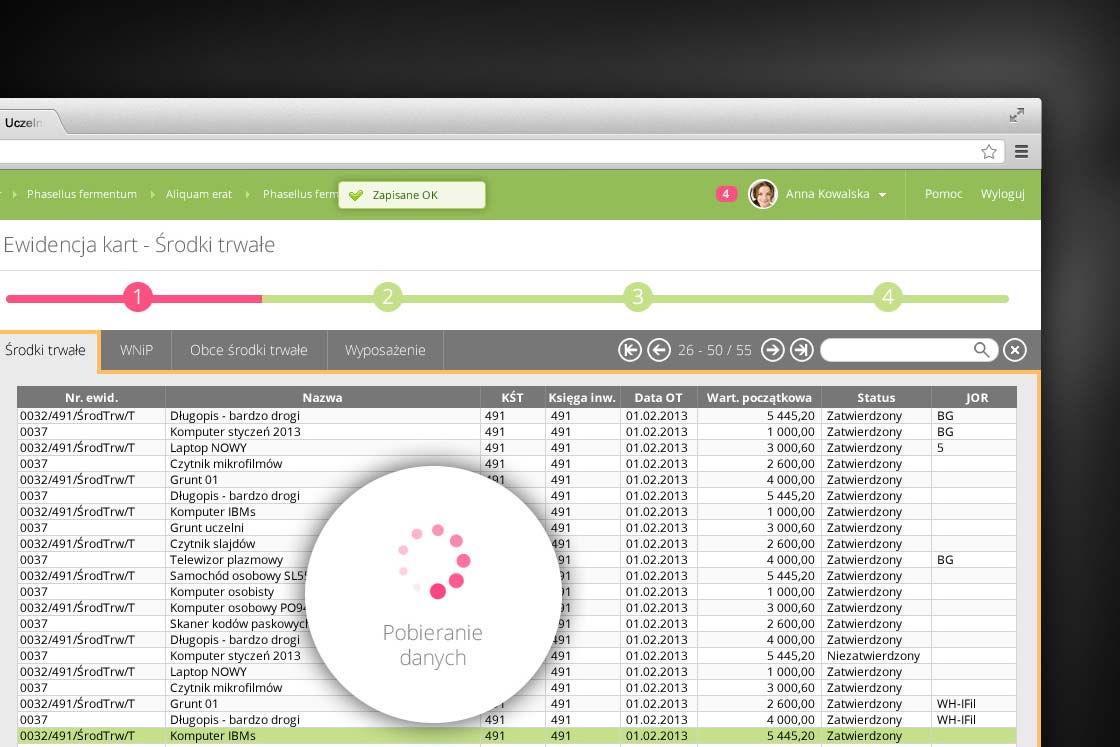Switch to the WNiP tab
This screenshot has width=1120, height=747.
(x=136, y=351)
